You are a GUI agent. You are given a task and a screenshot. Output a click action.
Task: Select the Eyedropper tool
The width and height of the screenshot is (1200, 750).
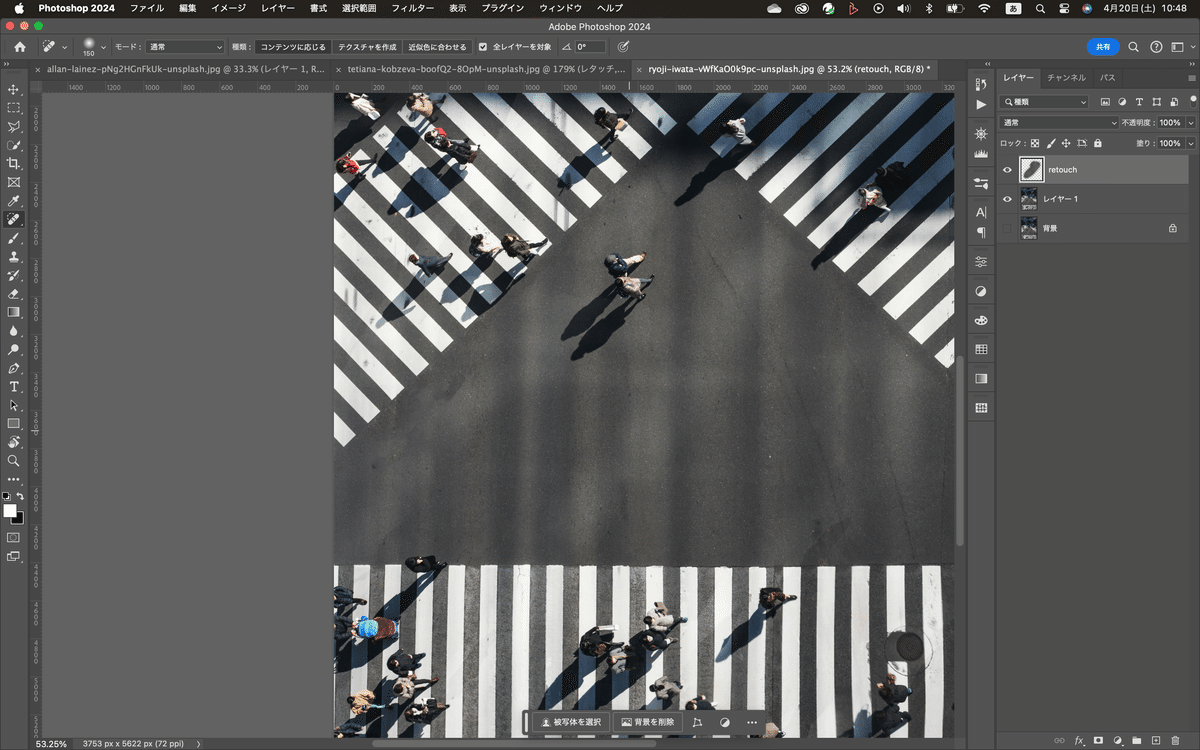click(x=14, y=201)
